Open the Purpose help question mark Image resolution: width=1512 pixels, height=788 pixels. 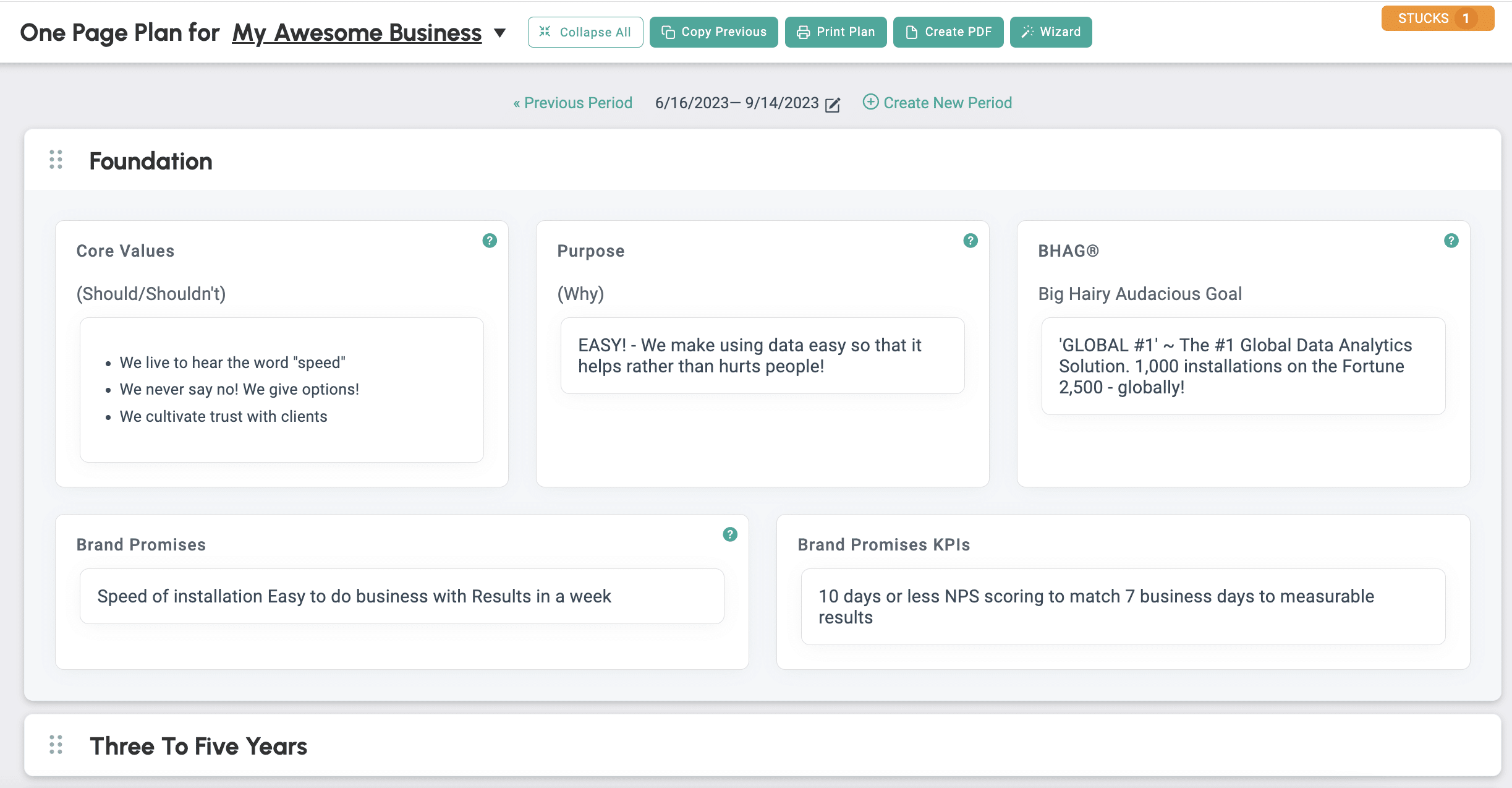[970, 241]
